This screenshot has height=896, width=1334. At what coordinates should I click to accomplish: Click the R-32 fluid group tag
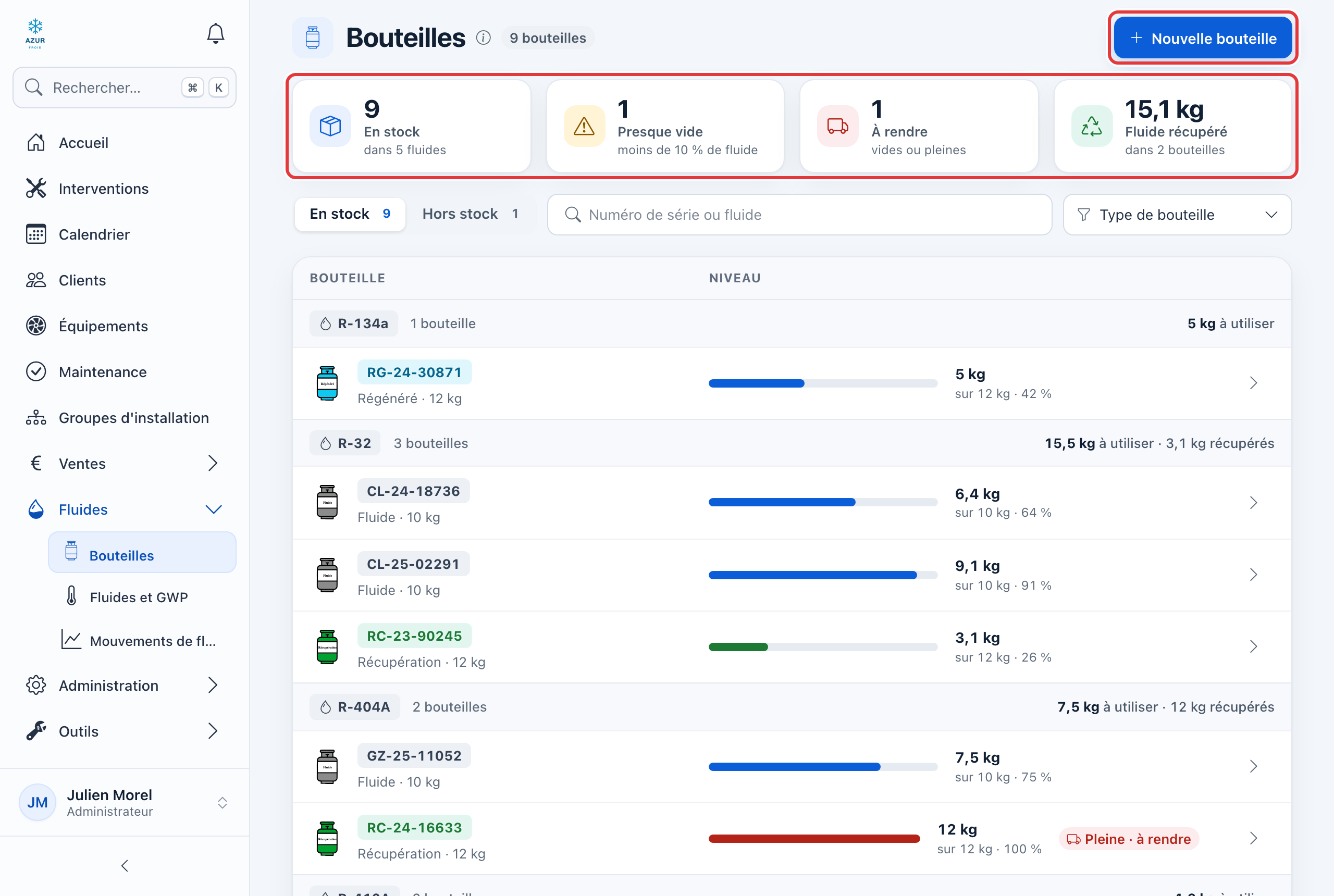(x=345, y=443)
